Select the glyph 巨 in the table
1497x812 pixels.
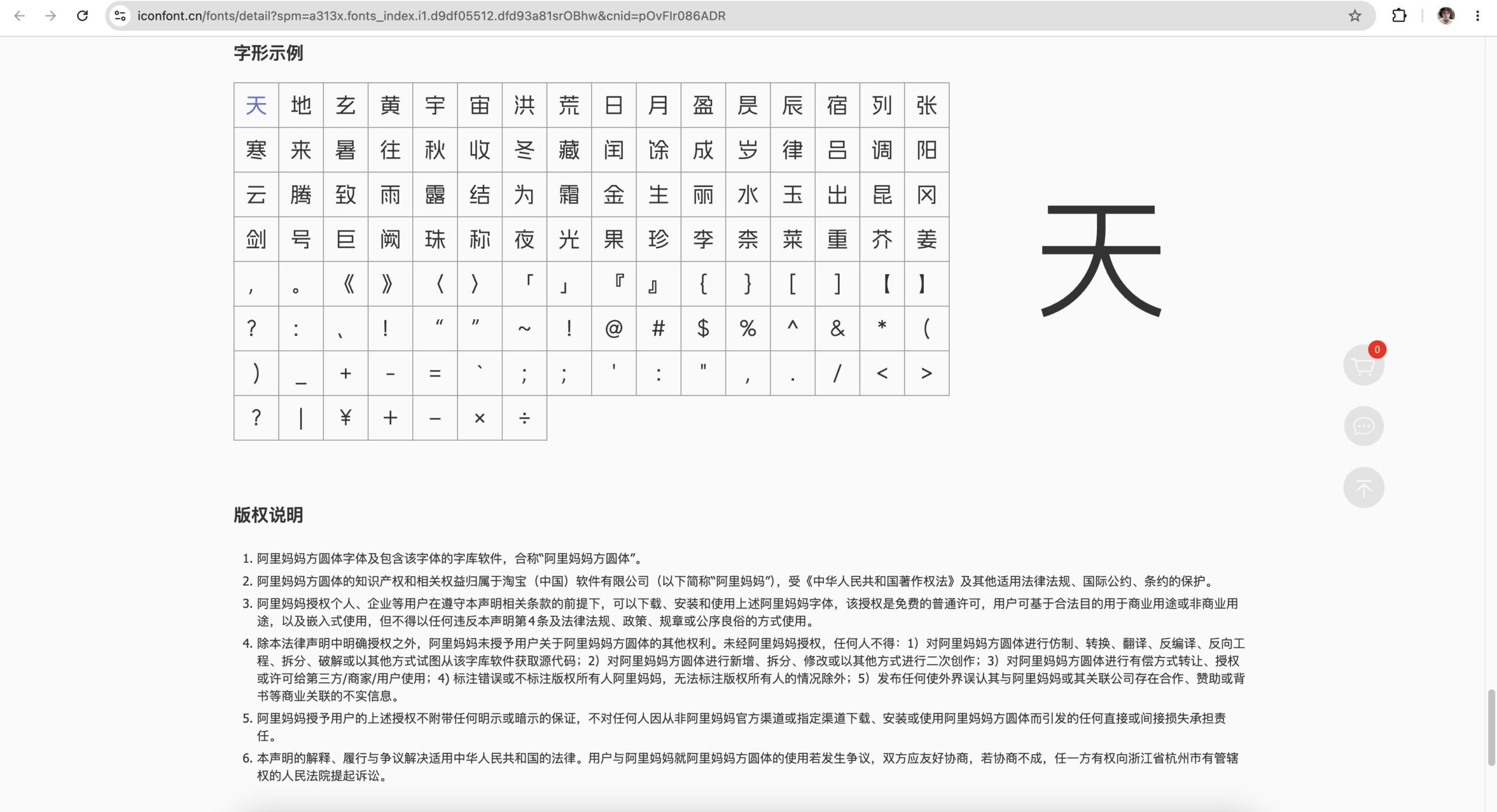[346, 239]
